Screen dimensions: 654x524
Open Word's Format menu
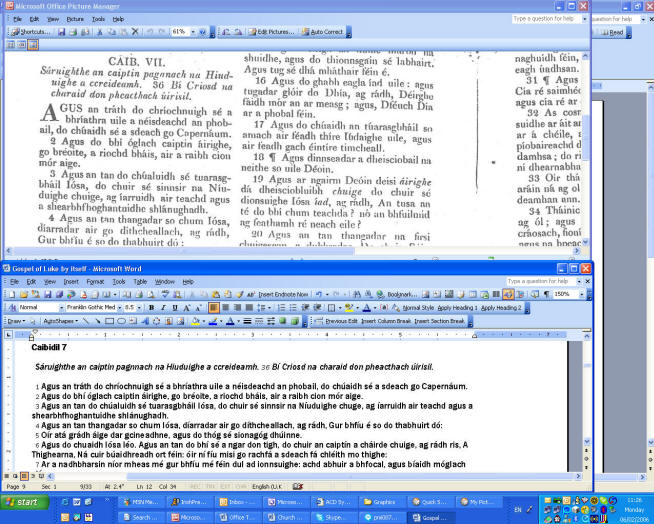(95, 282)
